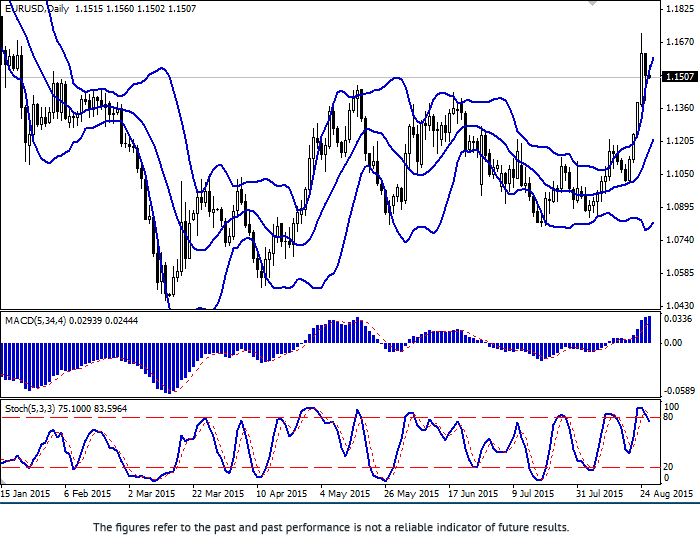Click the 22 Mar 2015 date label
The width and height of the screenshot is (700, 552).
pyautogui.click(x=218, y=494)
